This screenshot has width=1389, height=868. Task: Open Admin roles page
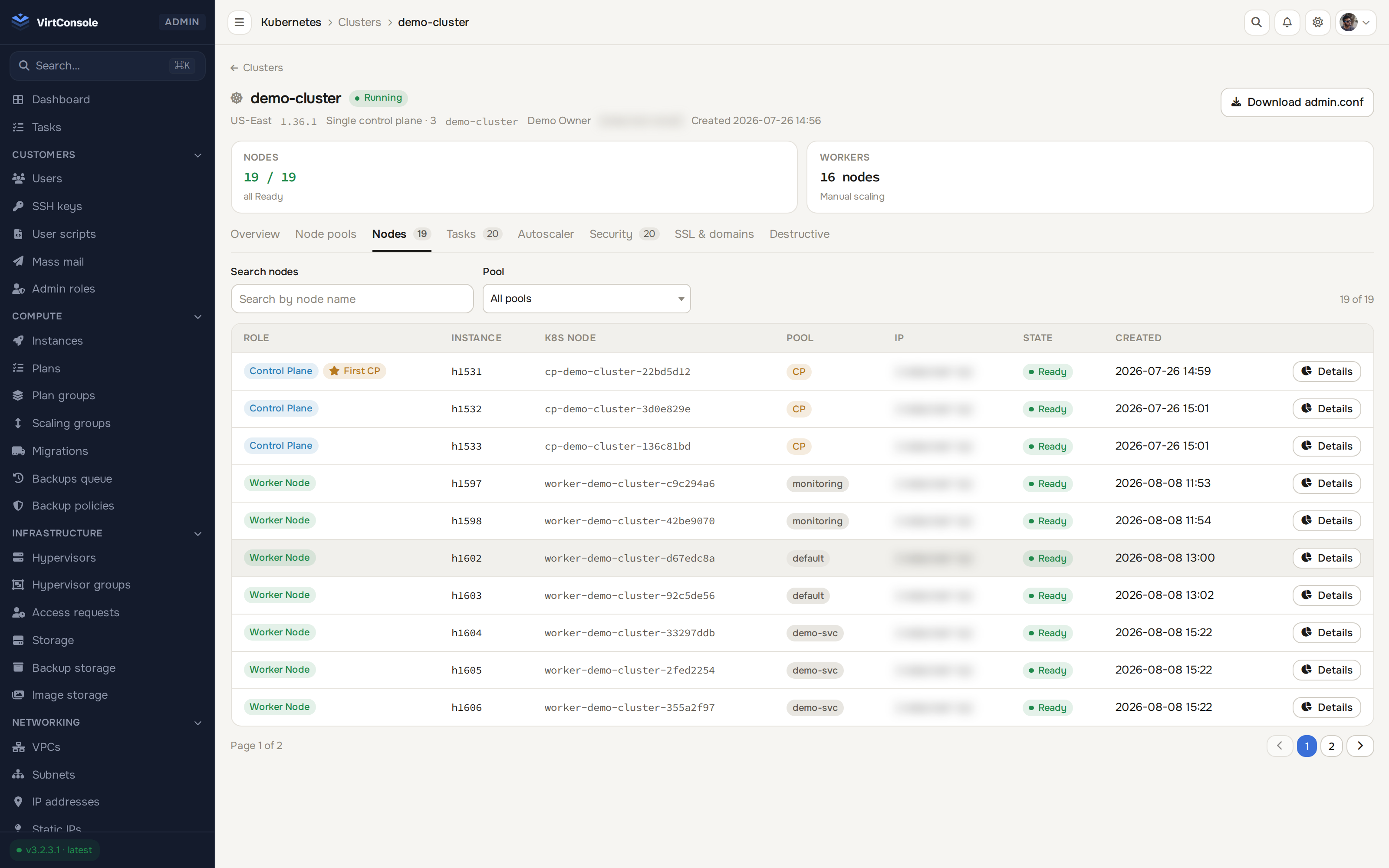tap(107, 289)
